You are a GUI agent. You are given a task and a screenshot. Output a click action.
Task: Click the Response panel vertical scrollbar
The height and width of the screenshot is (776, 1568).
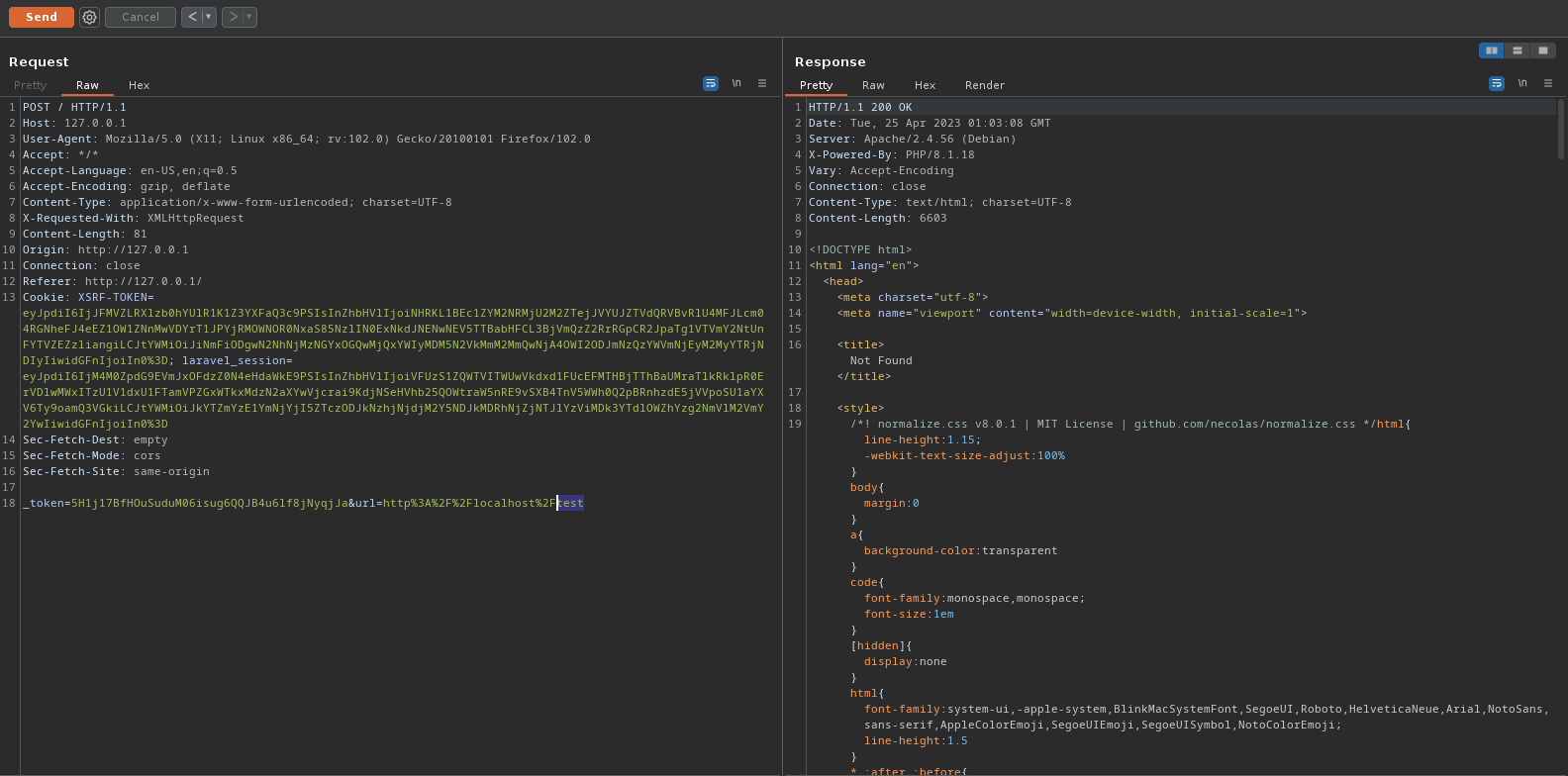click(x=1561, y=129)
